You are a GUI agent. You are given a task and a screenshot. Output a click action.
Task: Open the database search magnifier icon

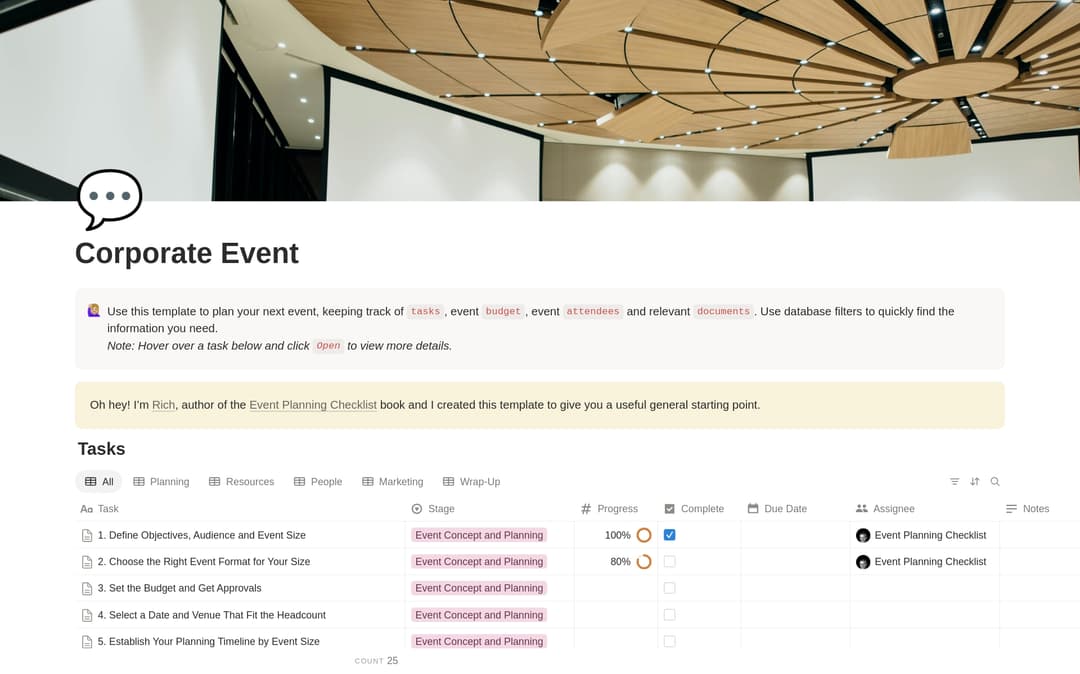(995, 482)
